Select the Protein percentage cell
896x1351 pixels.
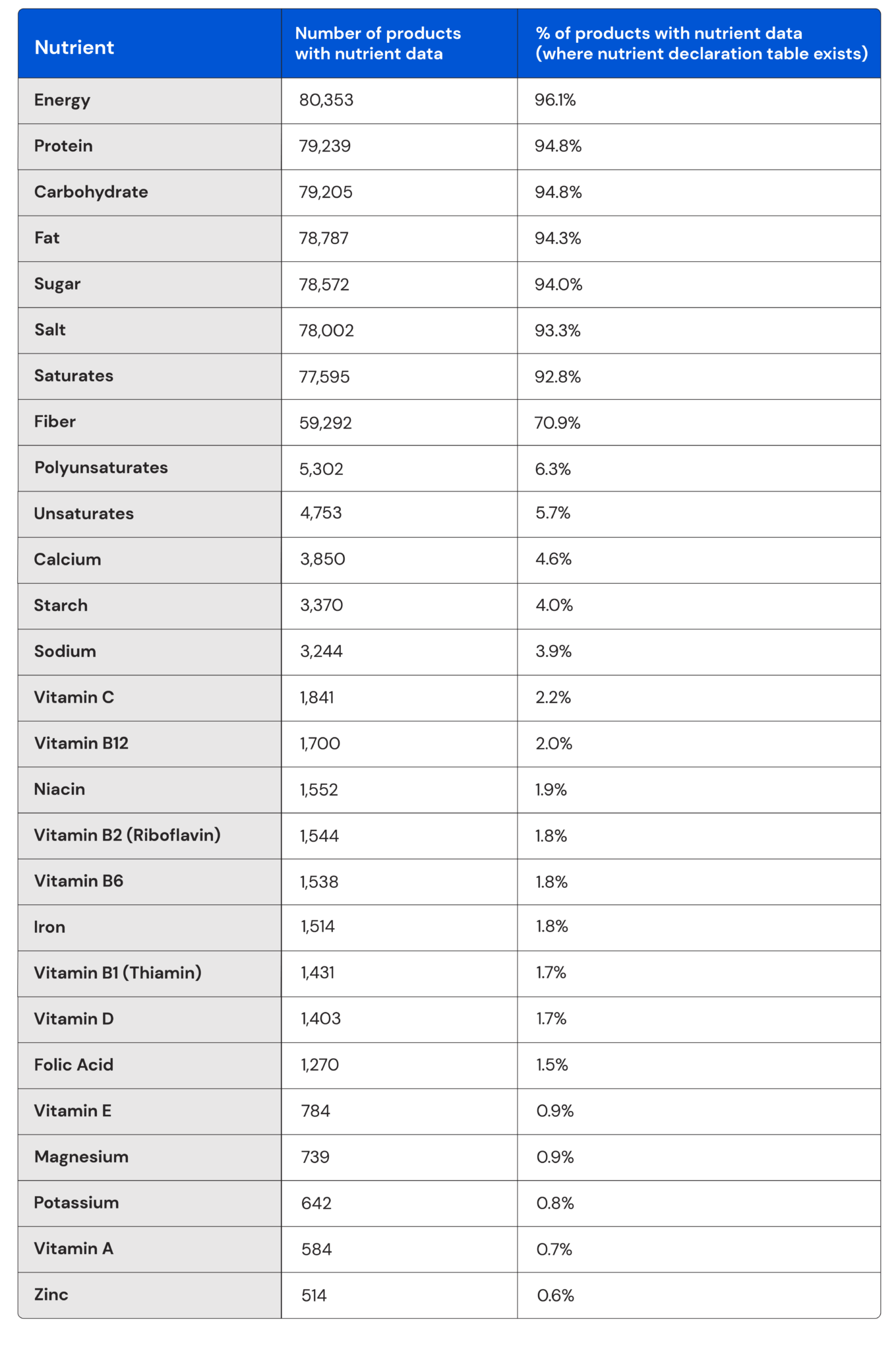[558, 146]
